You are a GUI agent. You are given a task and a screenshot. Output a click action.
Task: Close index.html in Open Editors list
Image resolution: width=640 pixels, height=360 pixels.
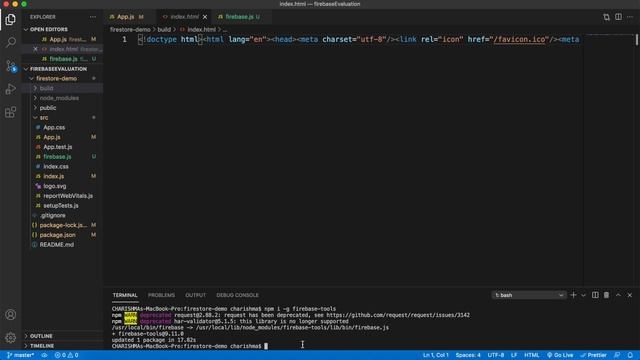pos(36,49)
